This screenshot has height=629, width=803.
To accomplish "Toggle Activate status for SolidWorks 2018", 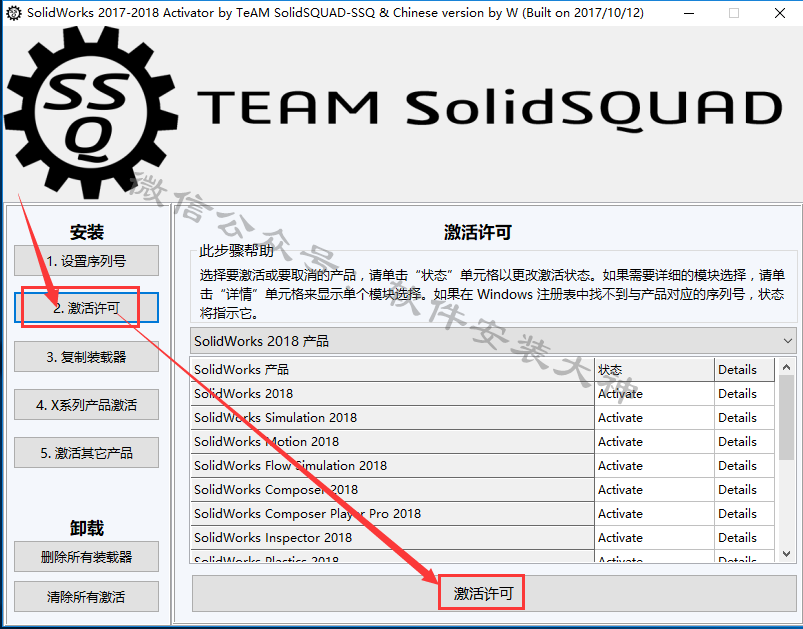I will click(x=654, y=394).
